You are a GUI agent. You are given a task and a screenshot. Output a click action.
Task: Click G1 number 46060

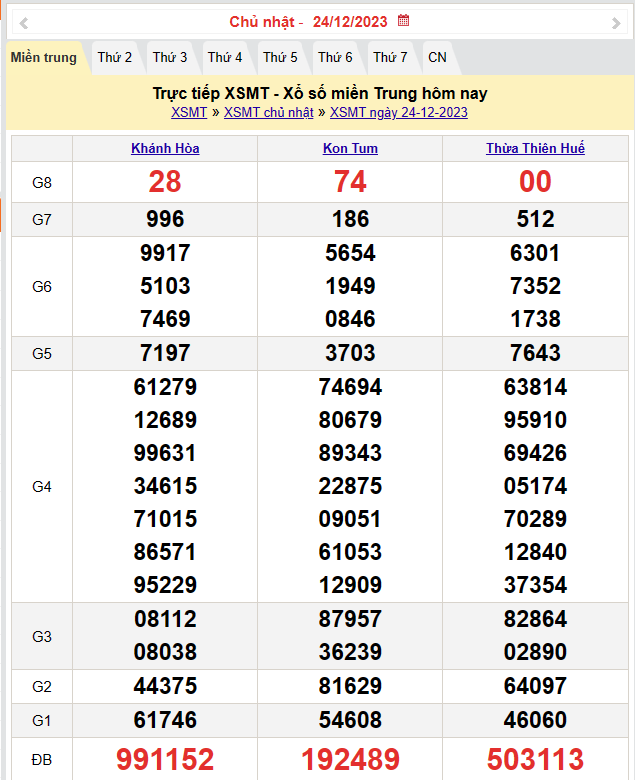coord(536,720)
